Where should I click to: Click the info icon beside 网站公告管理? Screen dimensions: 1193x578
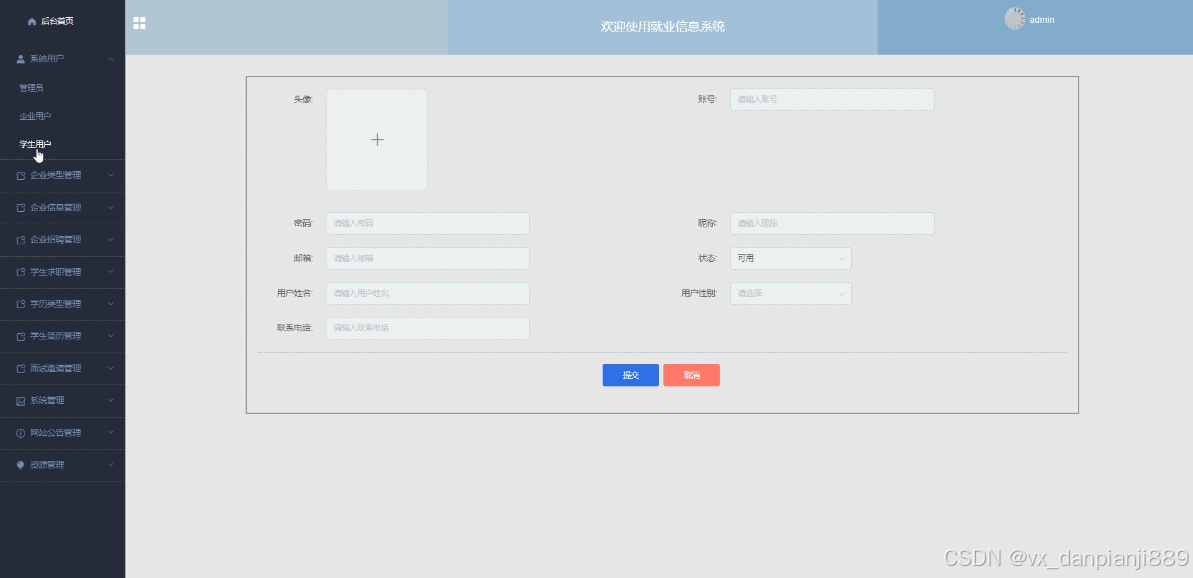21,433
